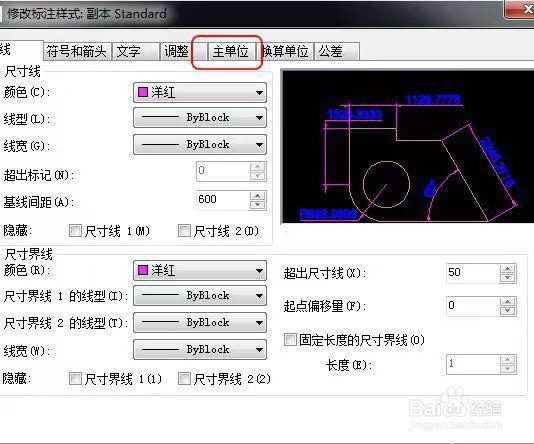Click the magenta swatch in 尺寸线 颜色
Image resolution: width=534 pixels, height=444 pixels.
[143, 92]
